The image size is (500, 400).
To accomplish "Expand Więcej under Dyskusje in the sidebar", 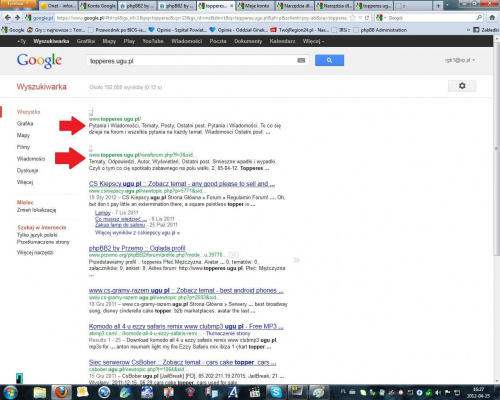I will tap(25, 182).
